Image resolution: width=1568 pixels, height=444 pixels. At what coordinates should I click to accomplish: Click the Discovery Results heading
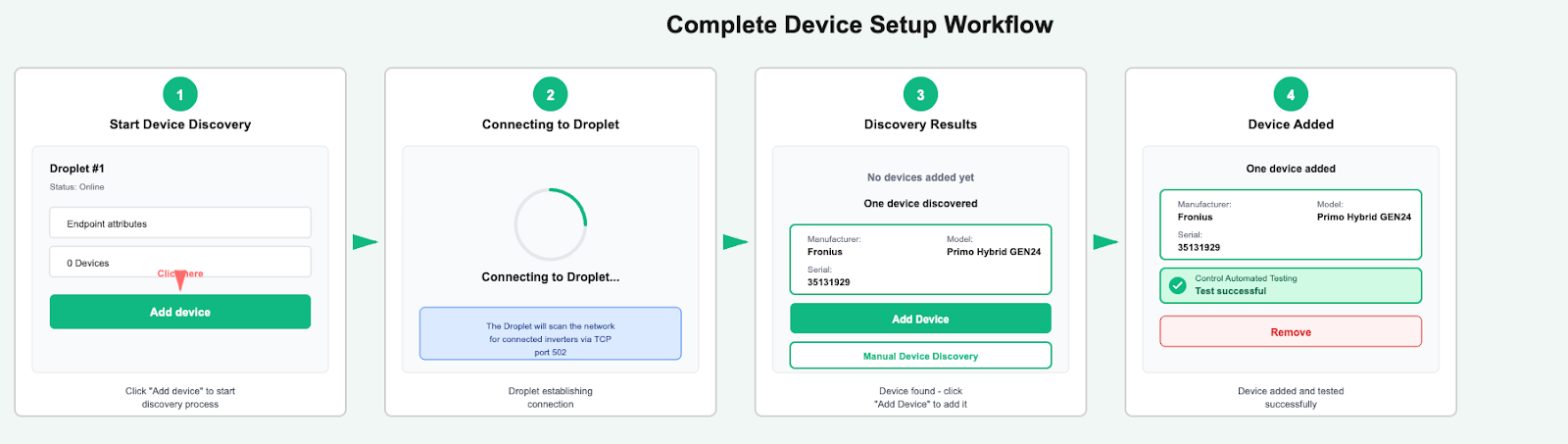pos(920,124)
